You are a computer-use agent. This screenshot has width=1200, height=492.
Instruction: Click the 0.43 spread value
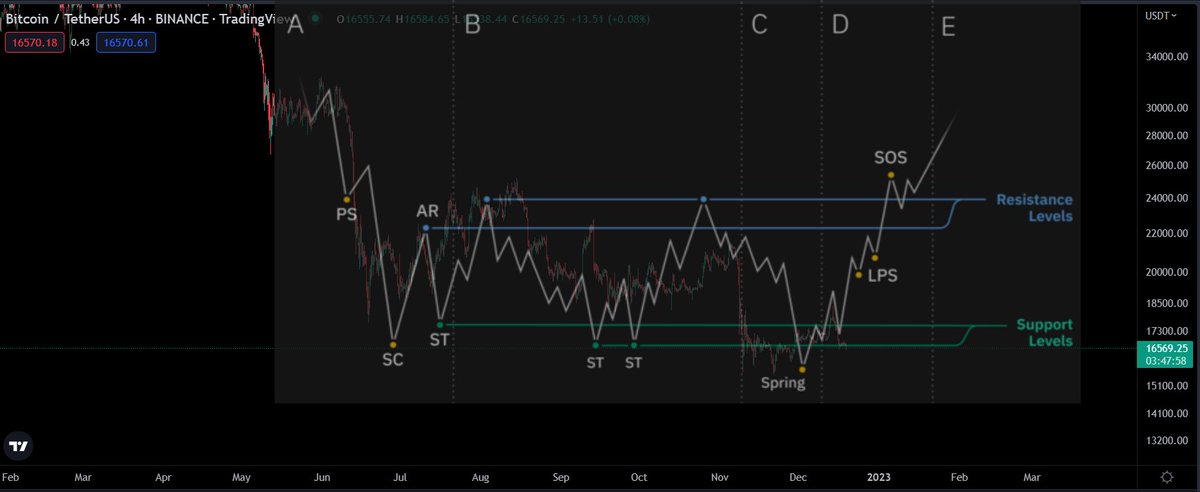(79, 41)
